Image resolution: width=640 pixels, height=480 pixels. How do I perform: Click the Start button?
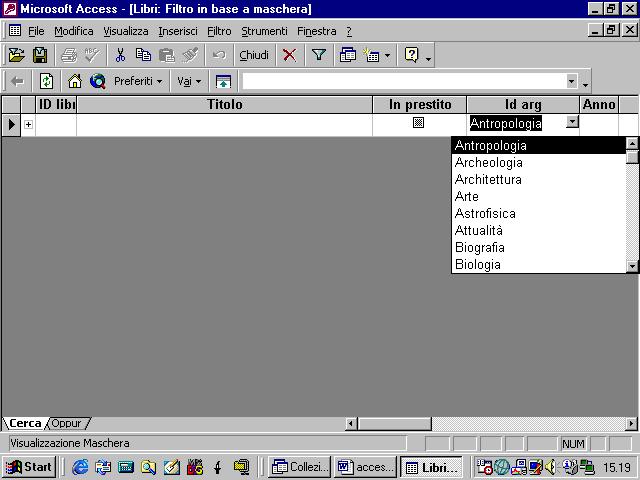(29, 467)
